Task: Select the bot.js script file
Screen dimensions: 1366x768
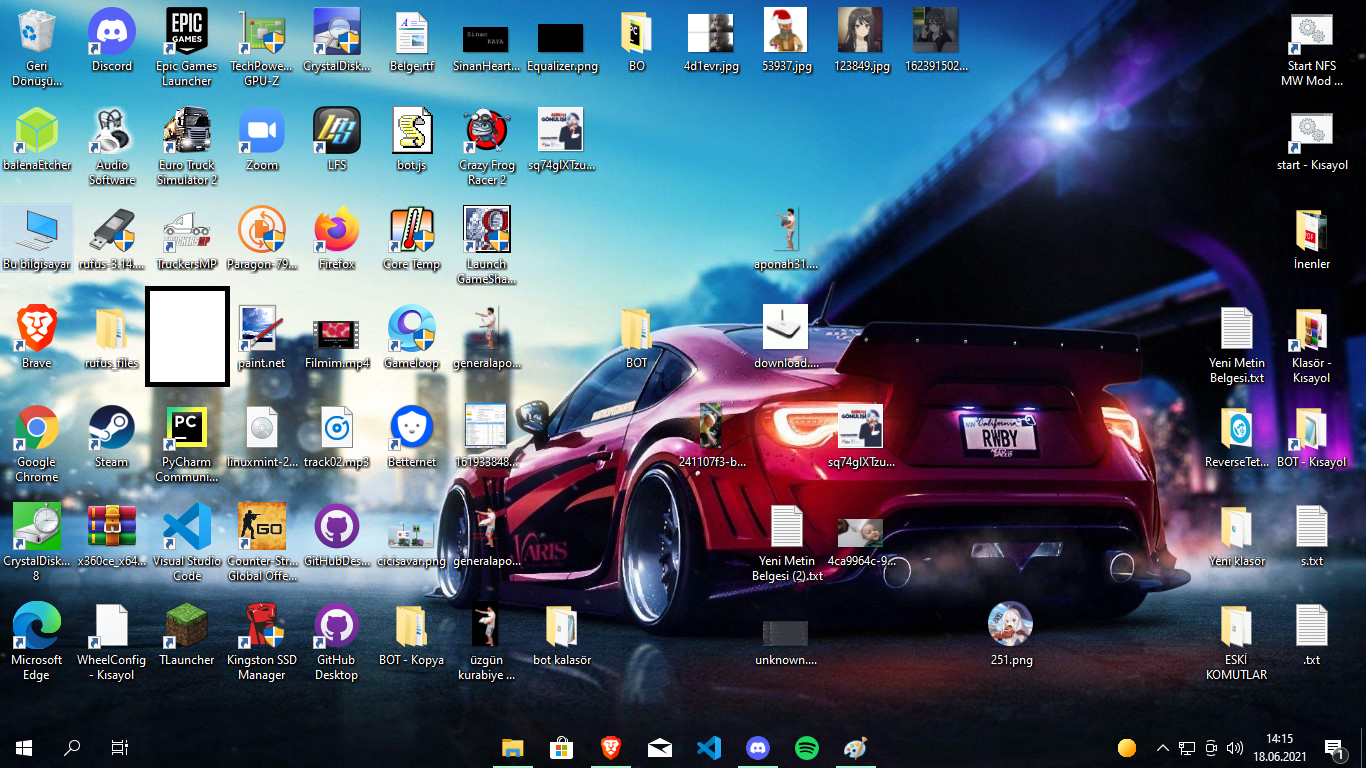Action: tap(412, 140)
